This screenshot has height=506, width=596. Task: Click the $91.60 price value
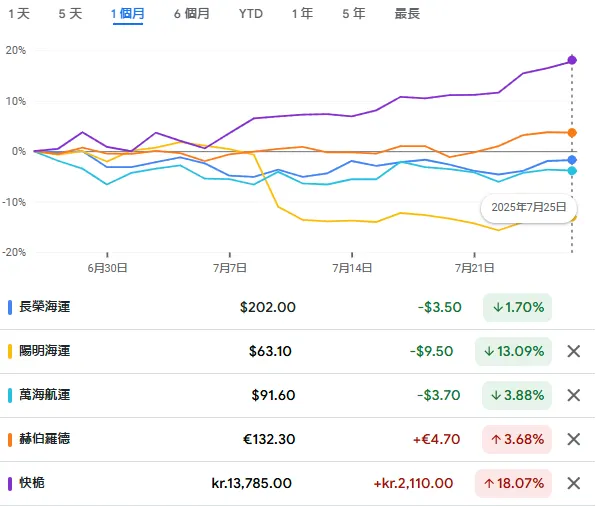(x=273, y=395)
